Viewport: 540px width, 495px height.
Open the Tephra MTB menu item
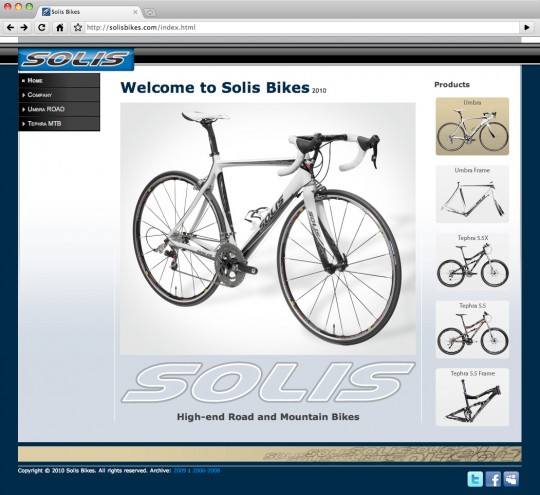59,124
